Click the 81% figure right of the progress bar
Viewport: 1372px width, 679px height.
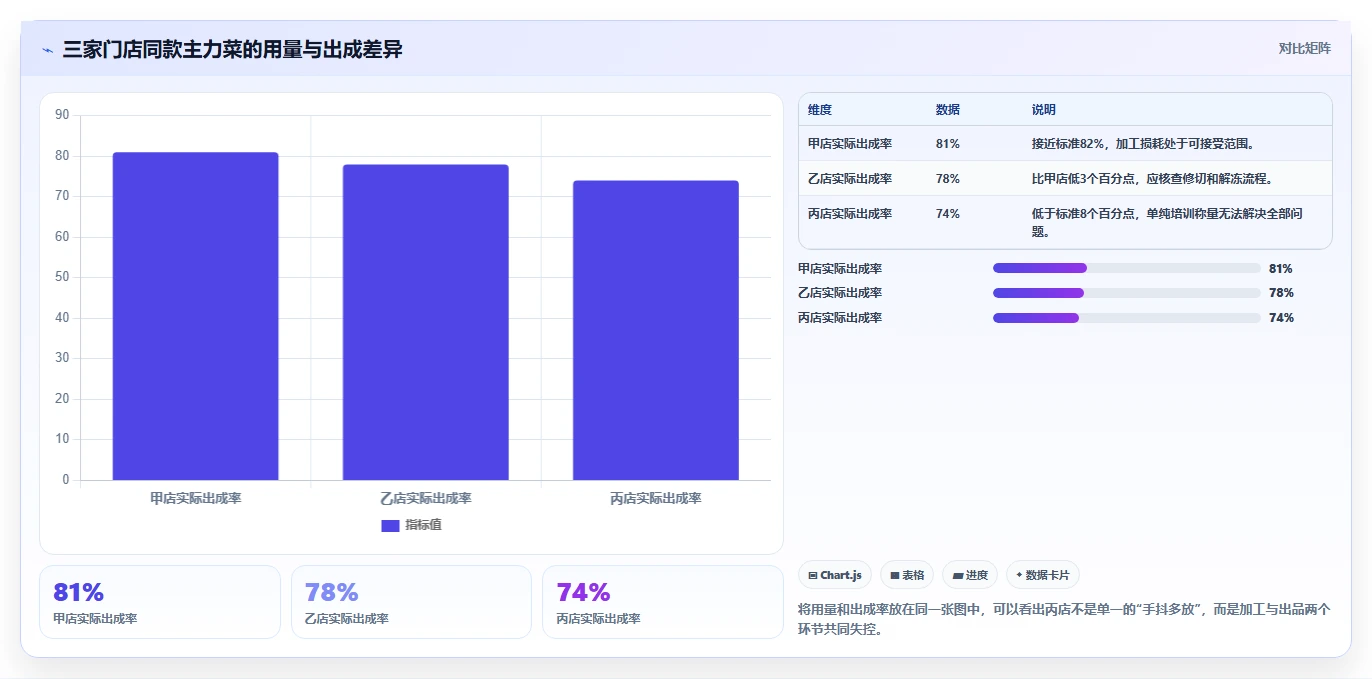[1281, 268]
